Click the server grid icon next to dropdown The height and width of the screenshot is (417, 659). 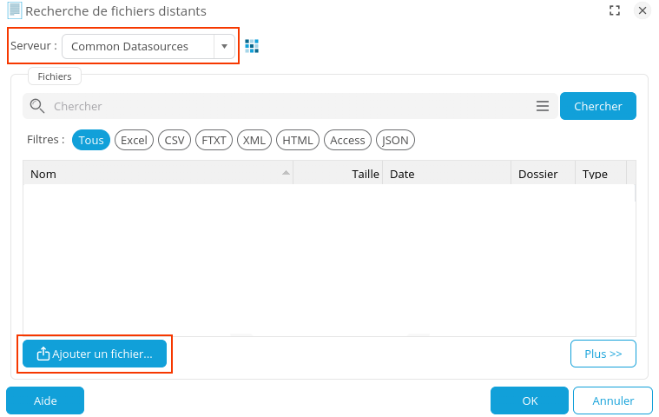point(252,46)
